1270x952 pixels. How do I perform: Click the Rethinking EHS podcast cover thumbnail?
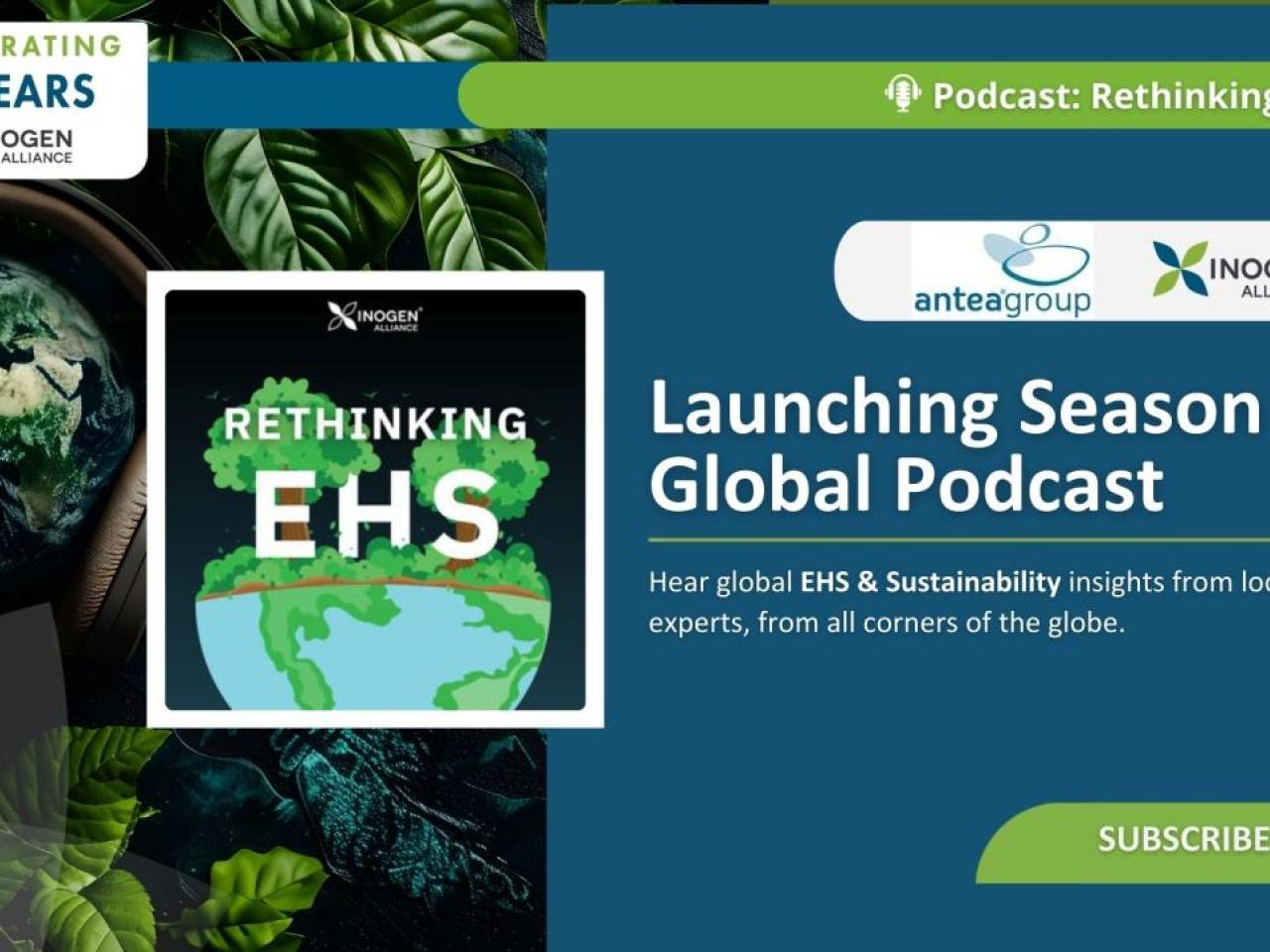tap(377, 496)
